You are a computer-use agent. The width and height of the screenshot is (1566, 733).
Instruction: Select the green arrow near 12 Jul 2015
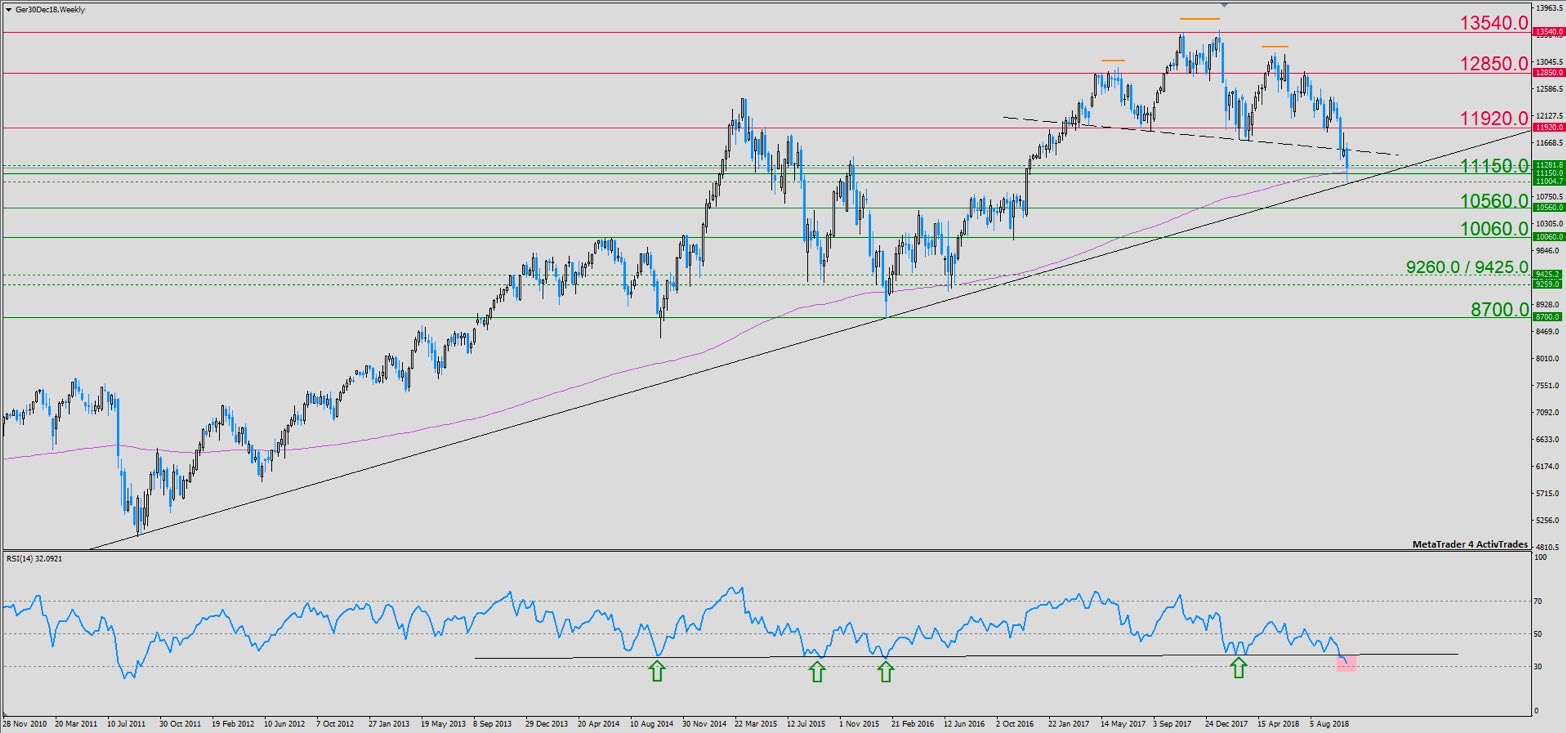(817, 671)
